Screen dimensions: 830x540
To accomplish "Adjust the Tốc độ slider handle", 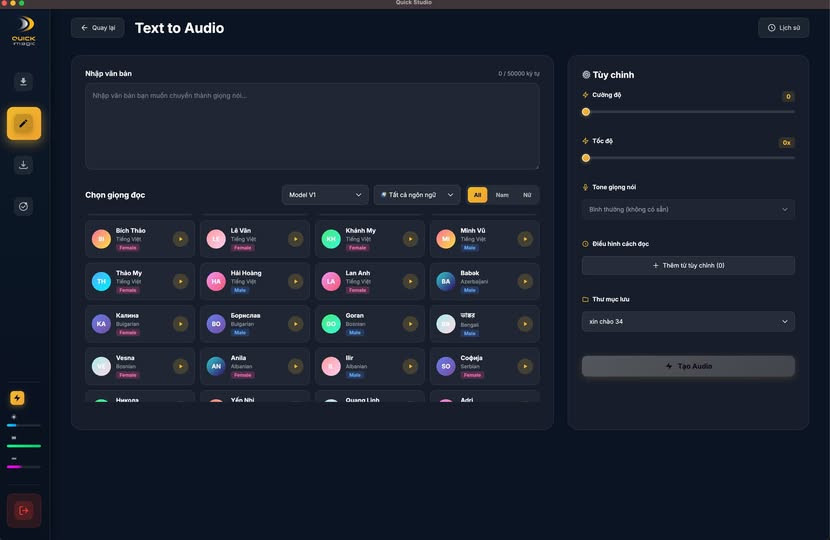I will pyautogui.click(x=586, y=158).
